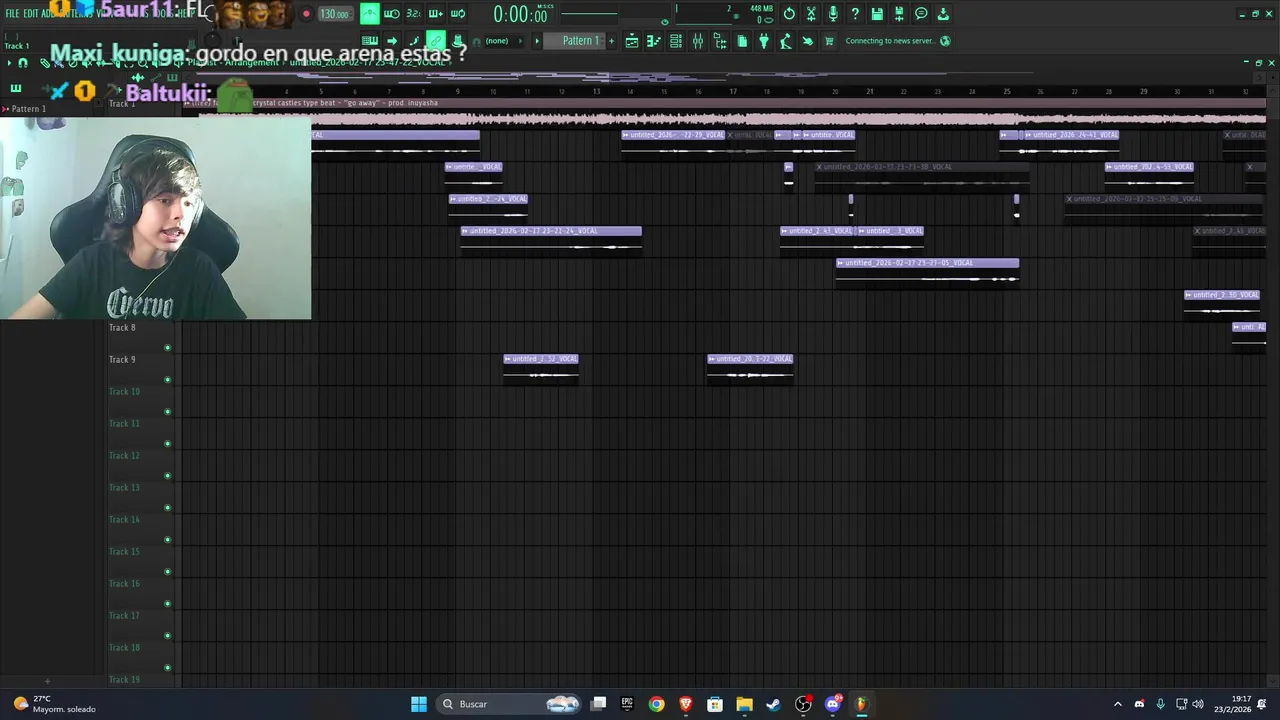Click the save project disk icon

[x=877, y=14]
